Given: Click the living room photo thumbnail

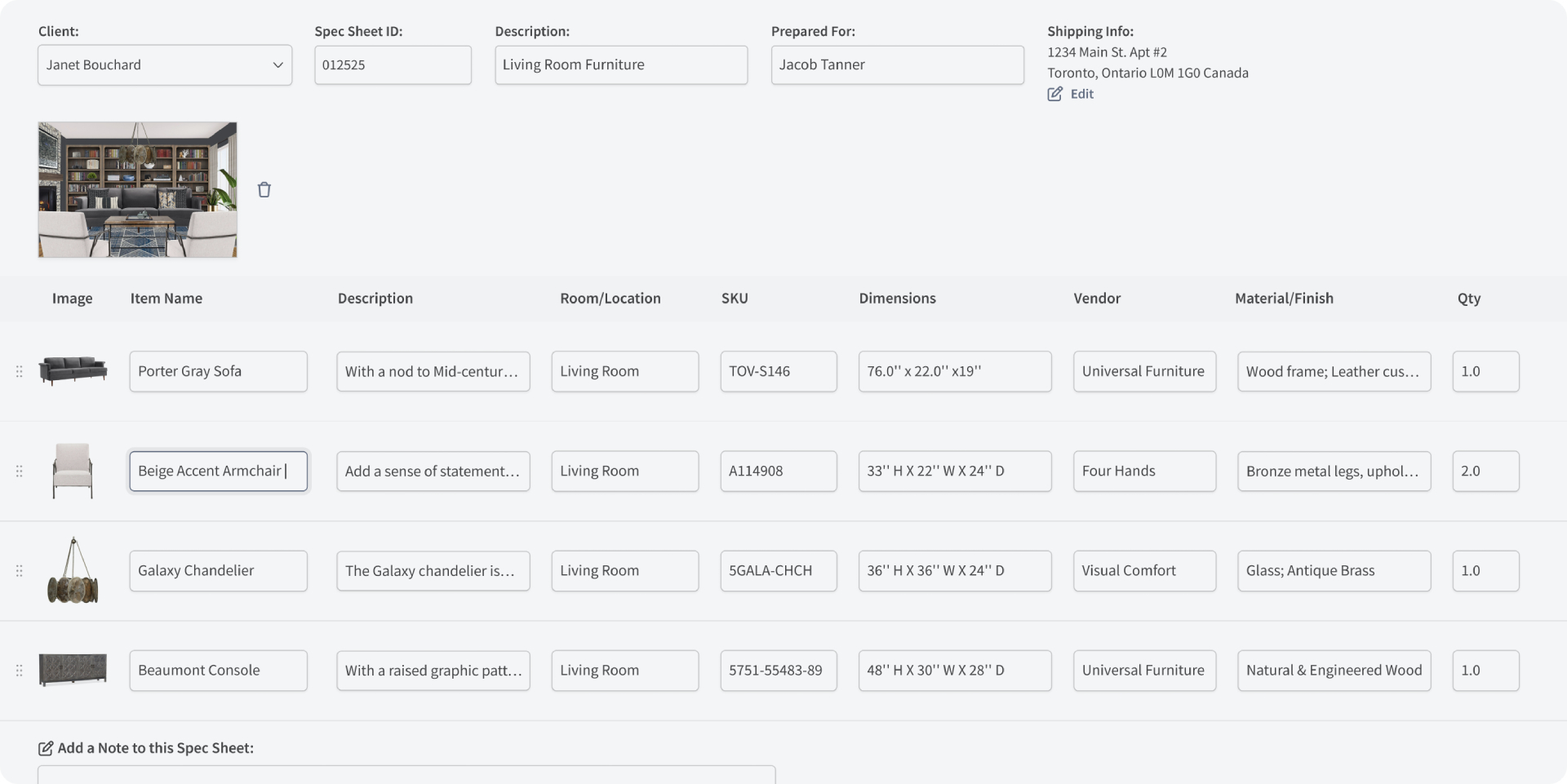Looking at the screenshot, I should click(x=137, y=189).
